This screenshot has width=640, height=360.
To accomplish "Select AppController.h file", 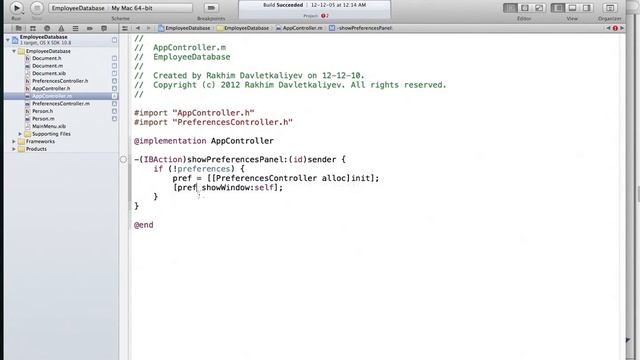I will tap(51, 89).
